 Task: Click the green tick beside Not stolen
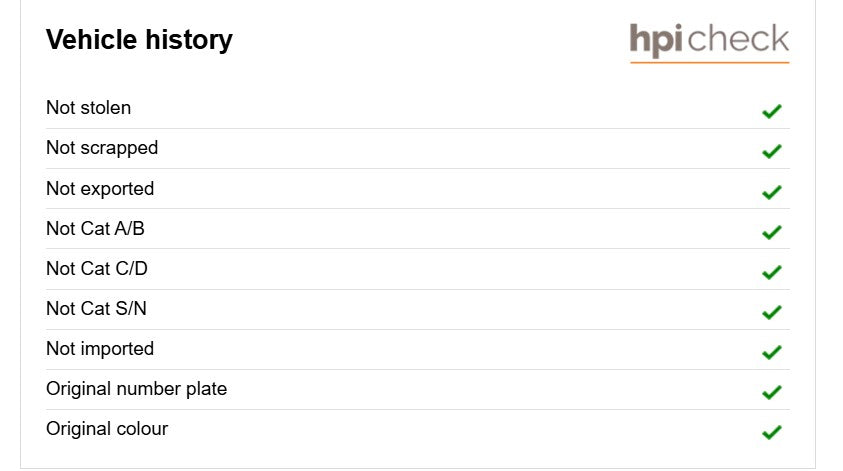click(x=771, y=111)
